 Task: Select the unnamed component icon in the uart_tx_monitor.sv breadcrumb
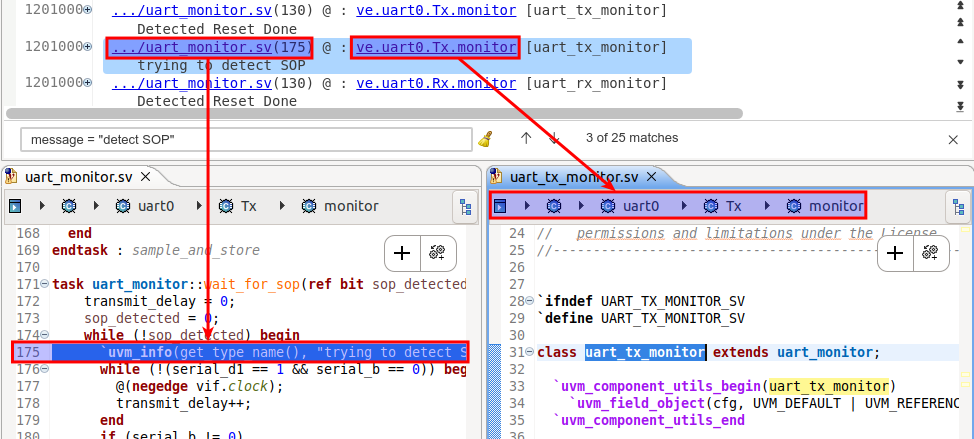554,206
